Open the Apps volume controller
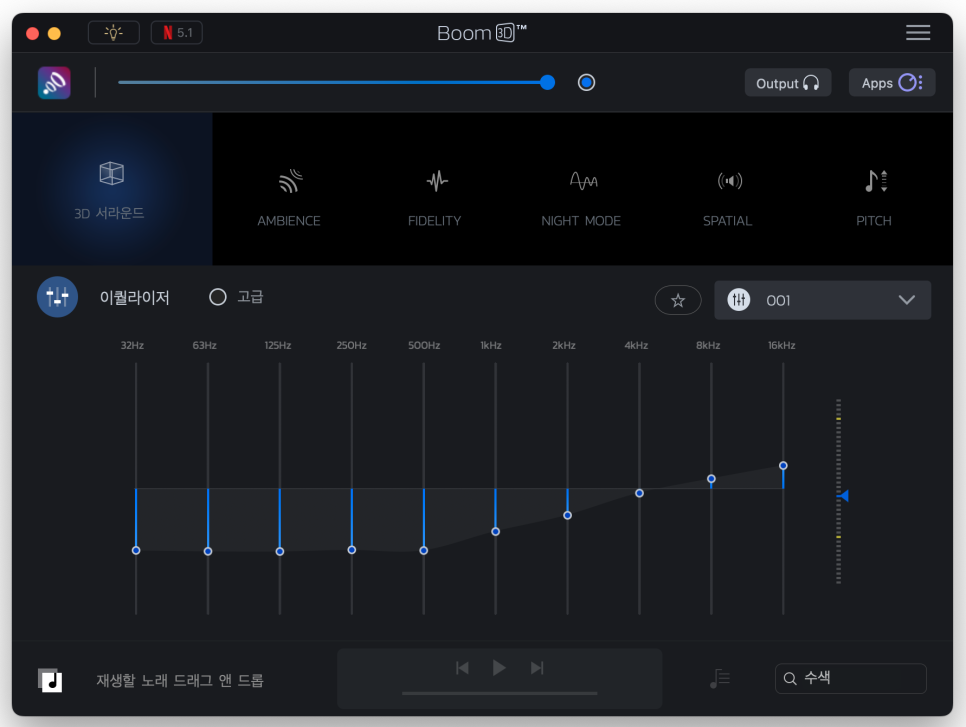Screen dimensions: 966x727 (x=891, y=83)
